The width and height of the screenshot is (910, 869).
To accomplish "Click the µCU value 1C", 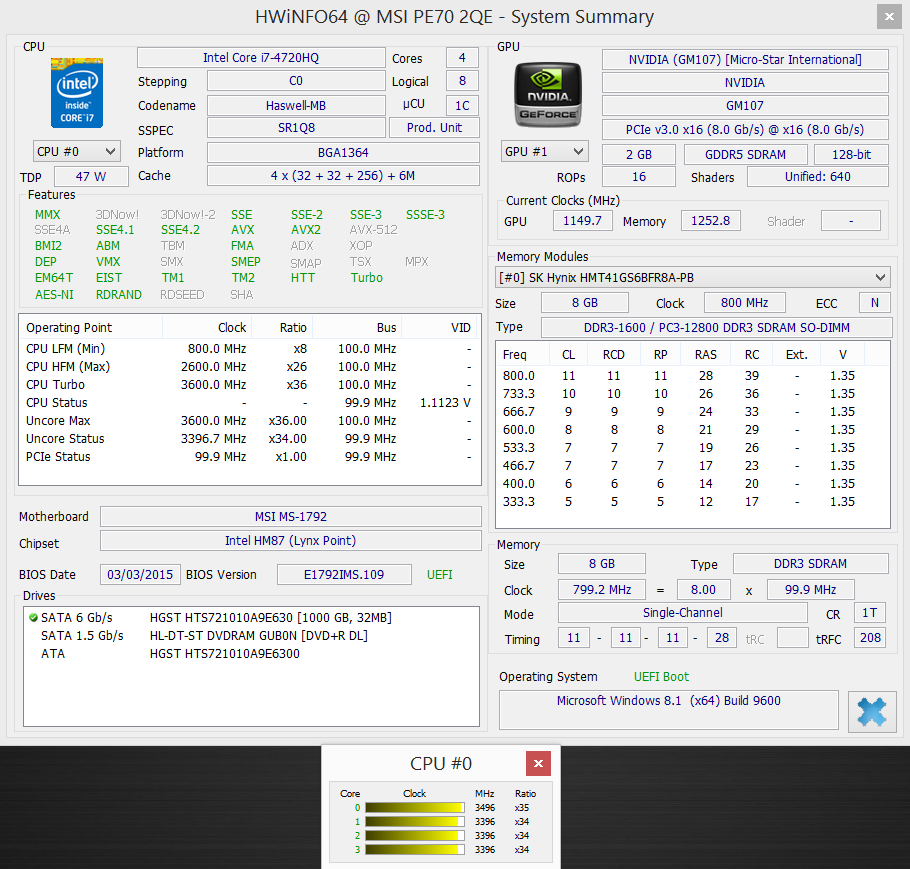I will pos(463,106).
